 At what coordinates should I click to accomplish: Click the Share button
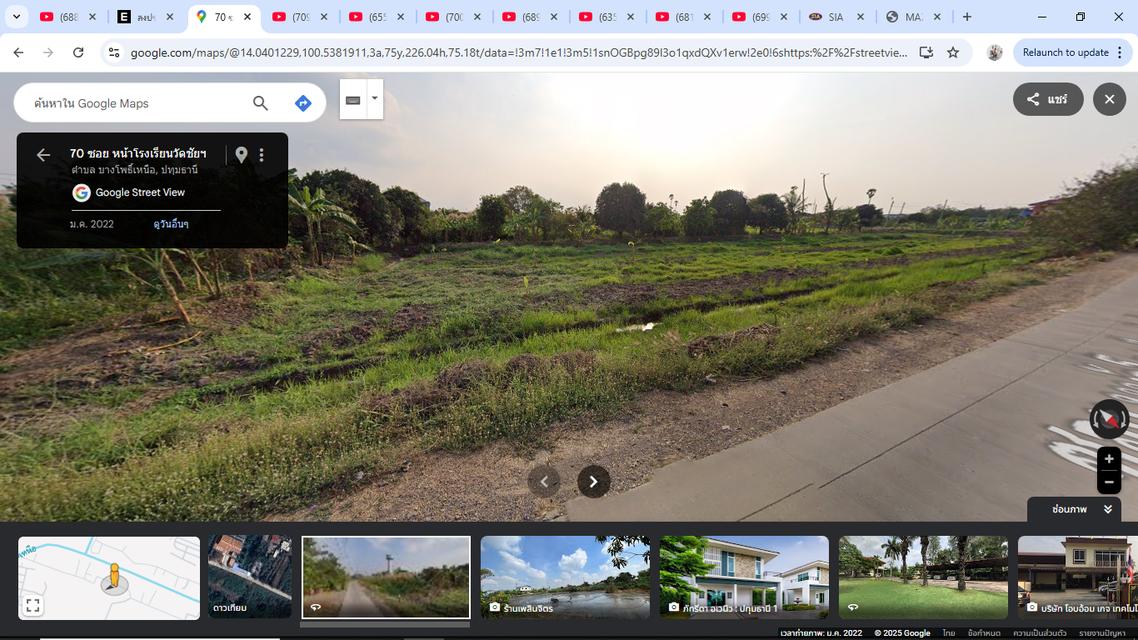(1047, 99)
